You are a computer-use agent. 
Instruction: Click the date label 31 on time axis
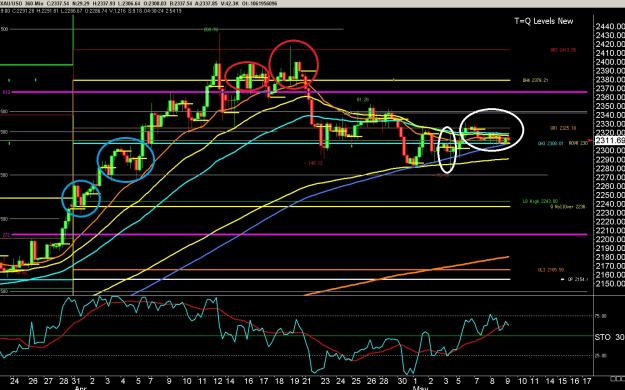click(x=77, y=381)
